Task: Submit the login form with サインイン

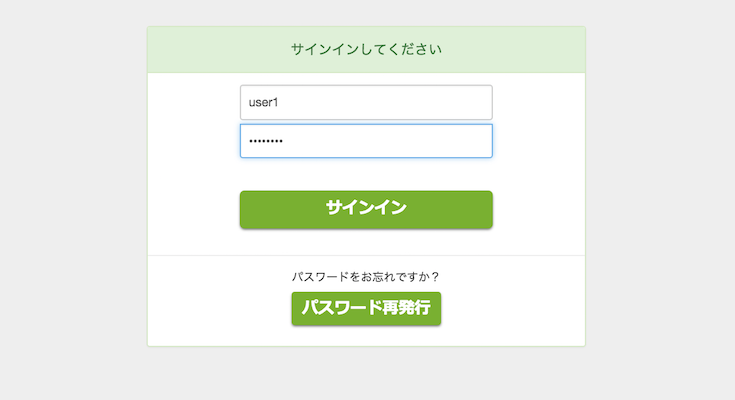Action: (x=366, y=209)
